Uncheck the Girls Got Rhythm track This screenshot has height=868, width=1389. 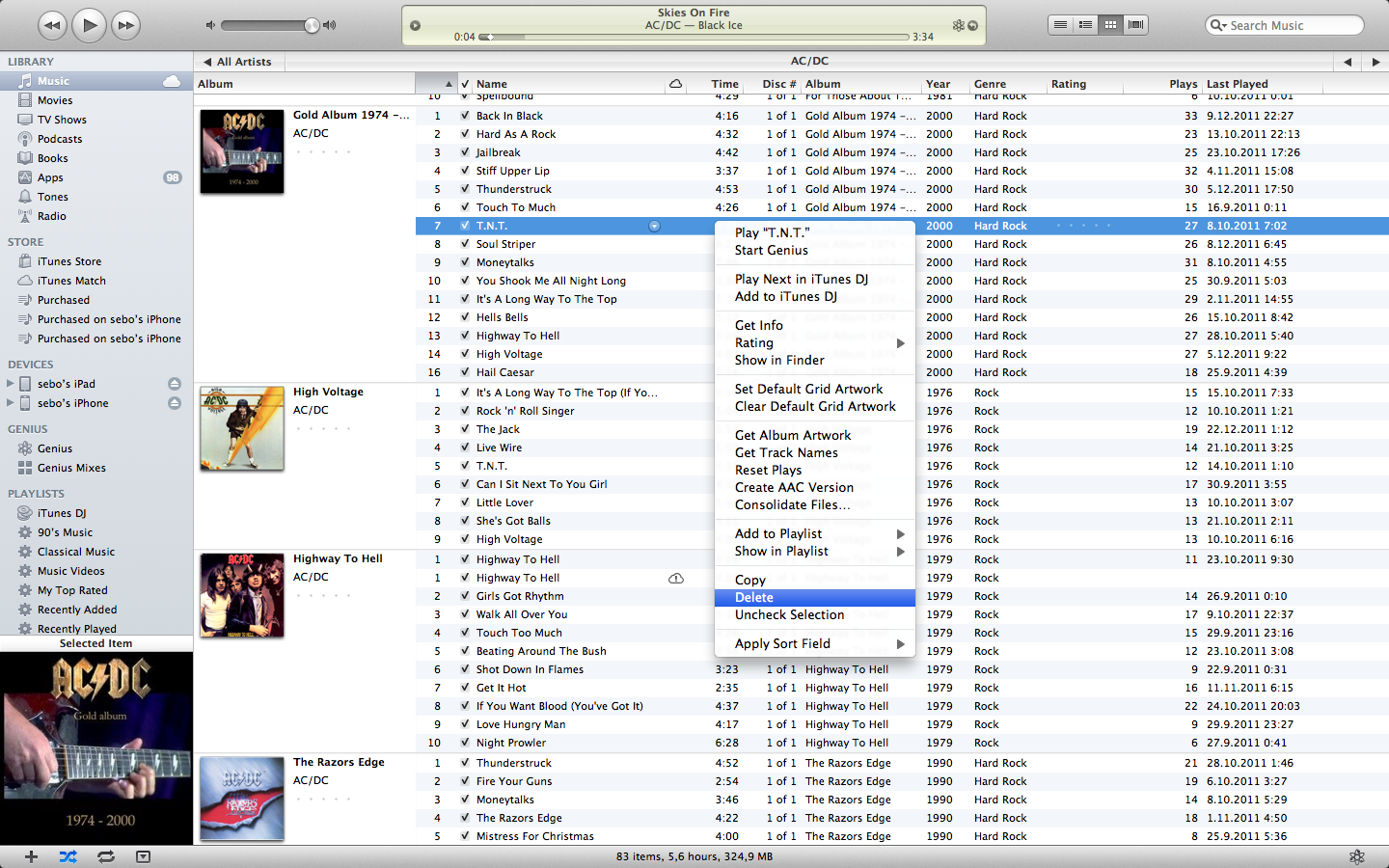(x=465, y=596)
